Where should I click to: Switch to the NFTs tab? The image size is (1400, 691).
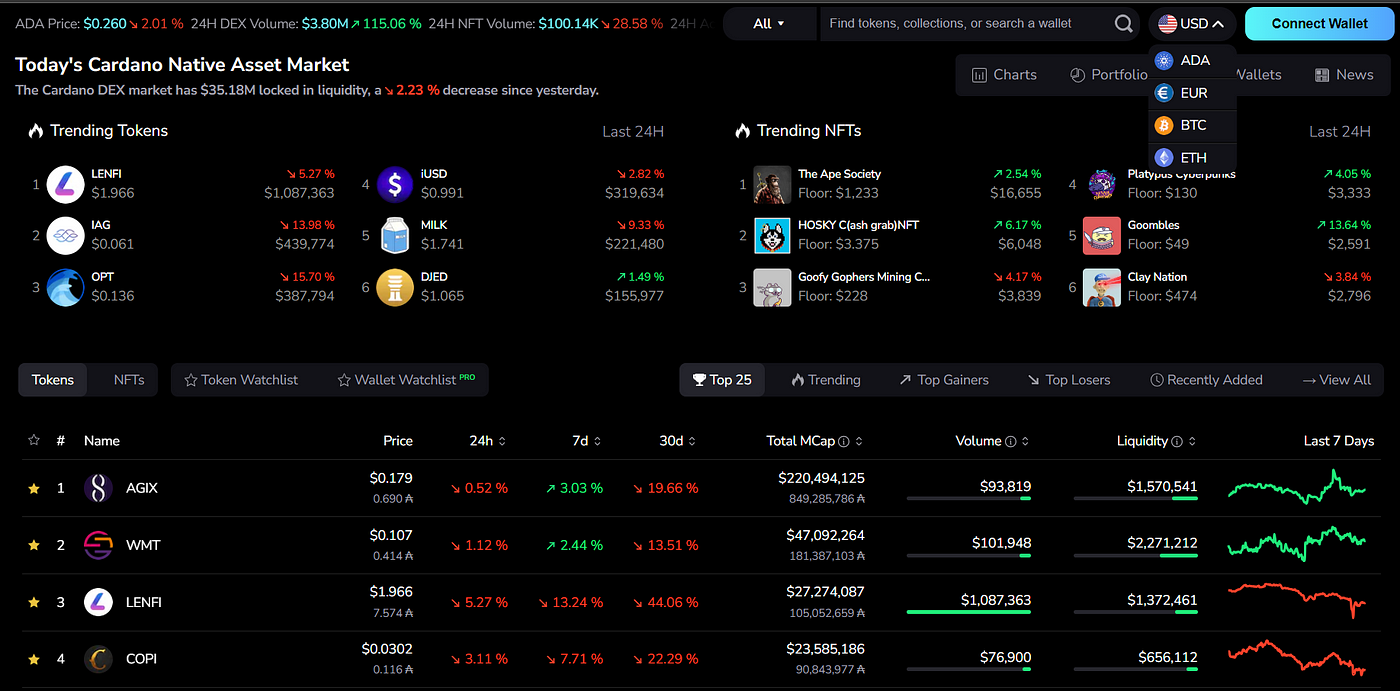click(129, 380)
